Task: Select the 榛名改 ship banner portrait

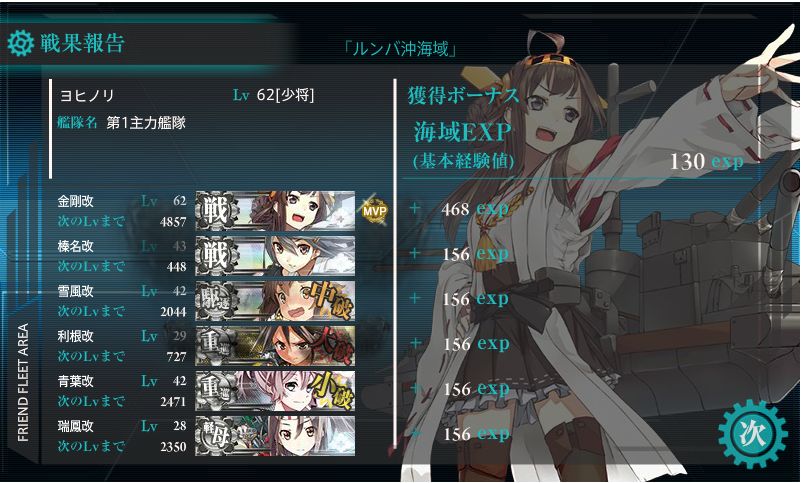Action: click(275, 256)
